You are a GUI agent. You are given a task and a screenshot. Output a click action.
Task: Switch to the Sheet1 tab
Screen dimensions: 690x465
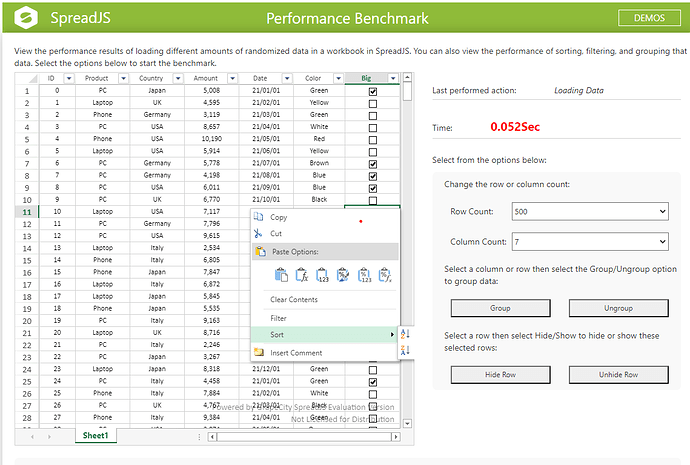[95, 436]
